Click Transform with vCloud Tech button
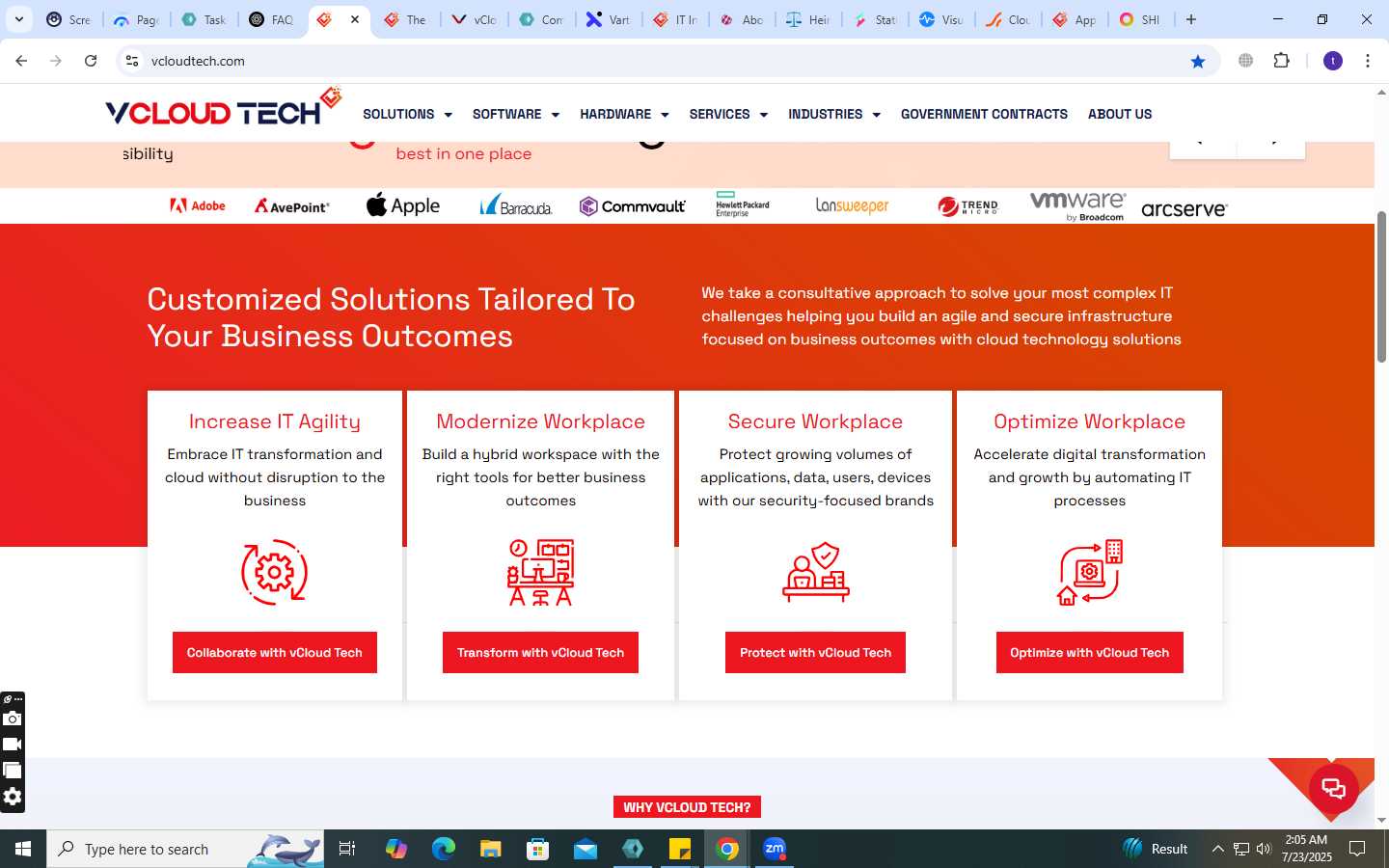 point(540,653)
